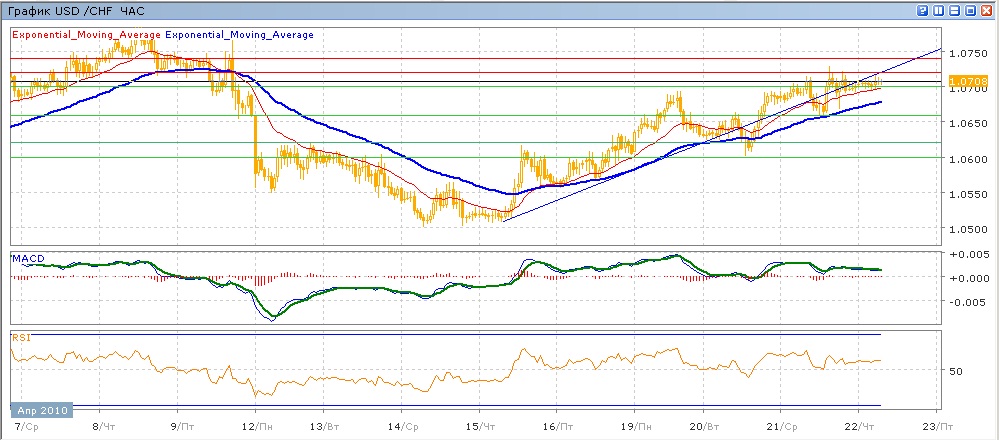This screenshot has height=443, width=999.
Task: Click the help question mark icon
Action: [x=920, y=10]
